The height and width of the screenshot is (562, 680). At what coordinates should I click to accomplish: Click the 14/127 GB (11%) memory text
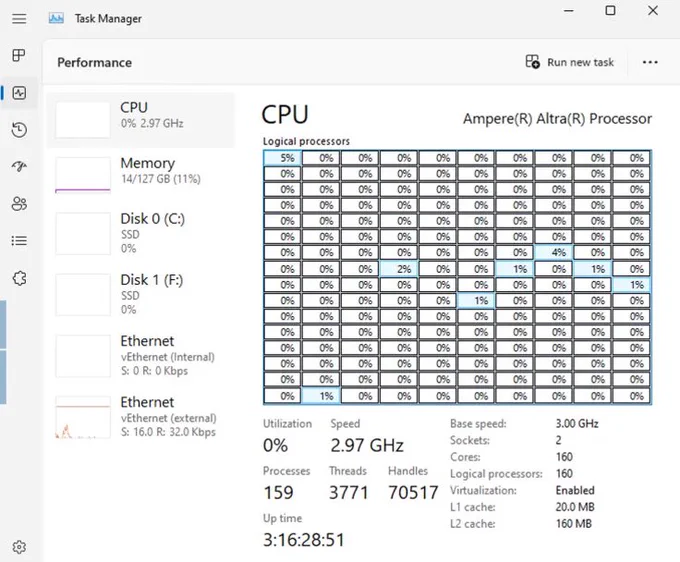[x=161, y=179]
